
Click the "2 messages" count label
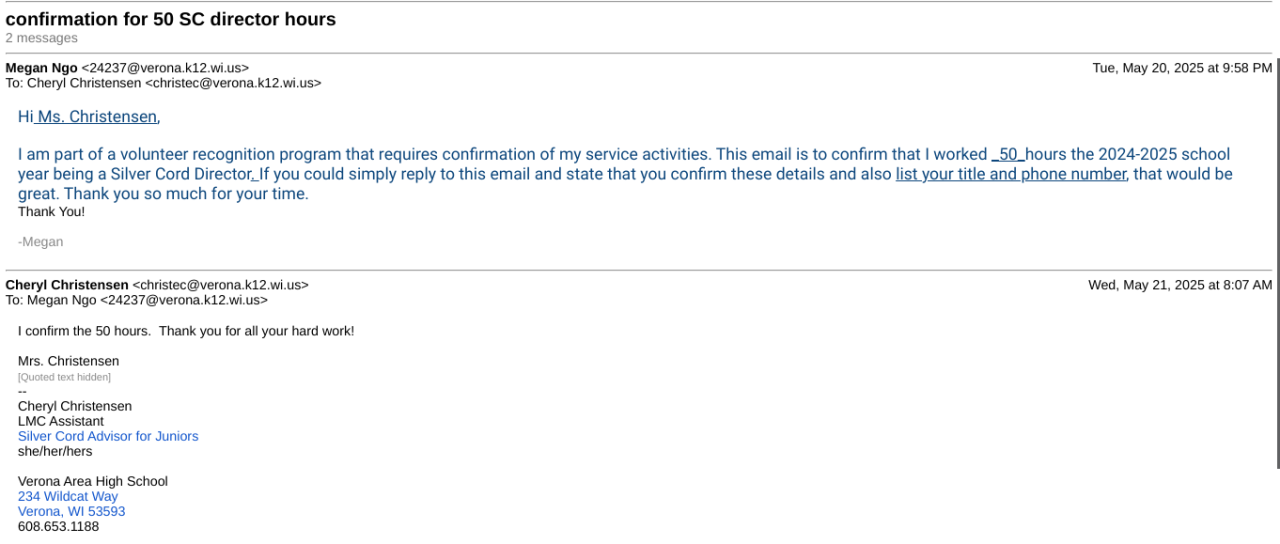41,38
